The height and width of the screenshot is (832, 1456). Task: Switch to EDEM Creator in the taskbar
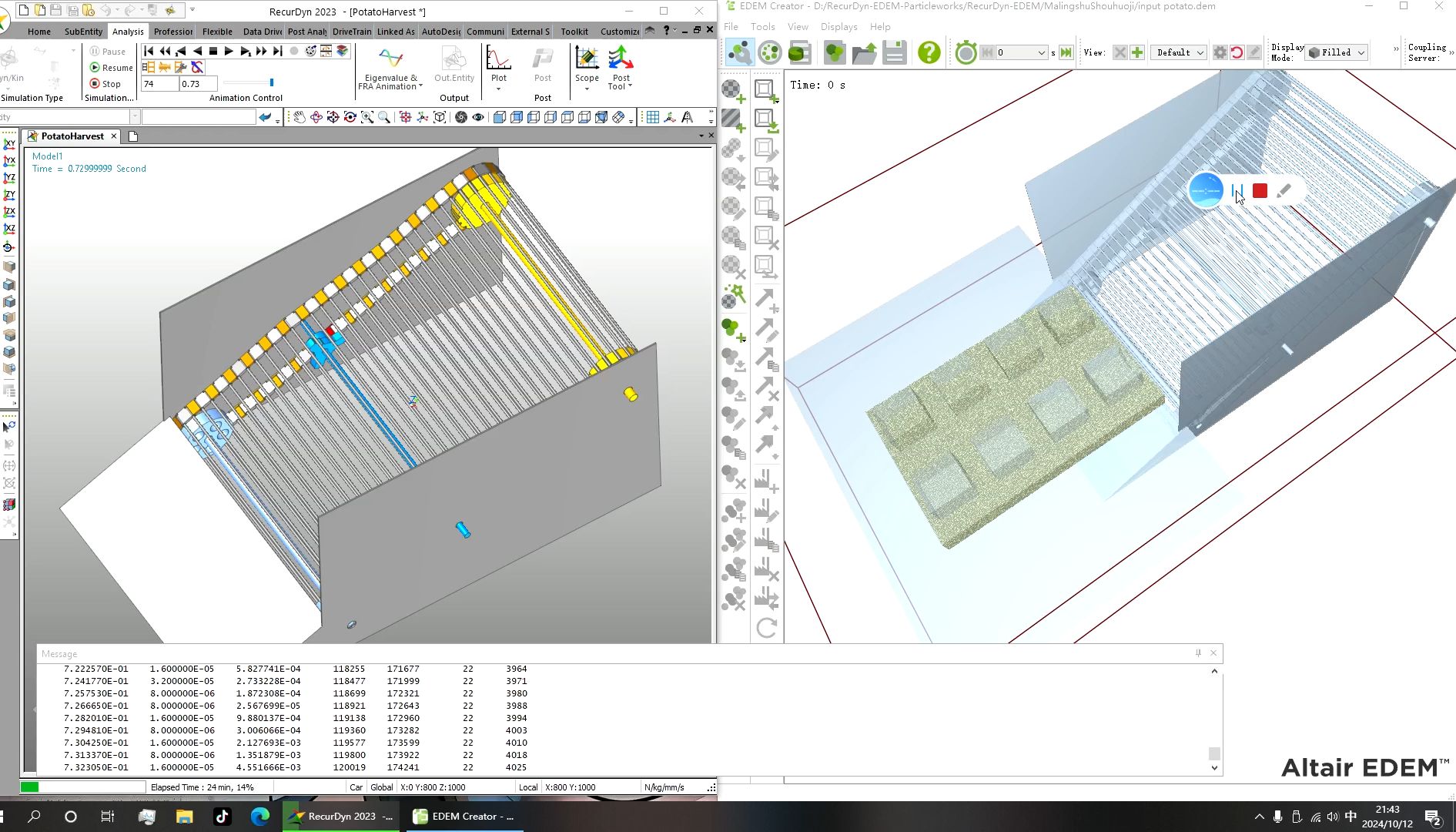464,817
